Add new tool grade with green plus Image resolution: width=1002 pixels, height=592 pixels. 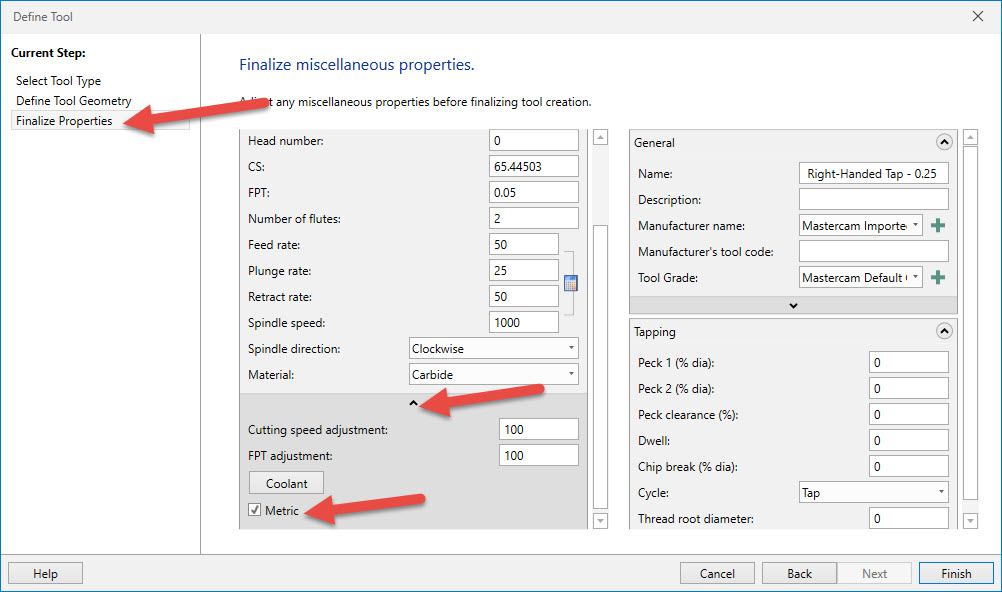coord(938,277)
